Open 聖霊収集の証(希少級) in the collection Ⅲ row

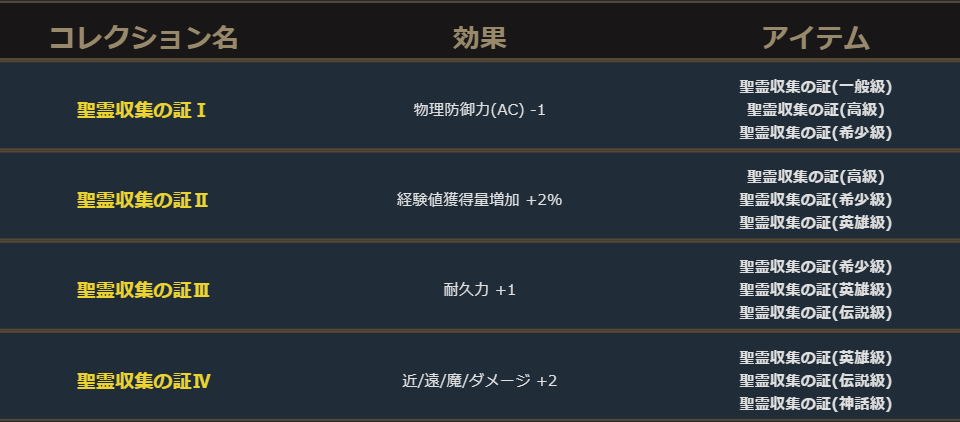(x=815, y=267)
